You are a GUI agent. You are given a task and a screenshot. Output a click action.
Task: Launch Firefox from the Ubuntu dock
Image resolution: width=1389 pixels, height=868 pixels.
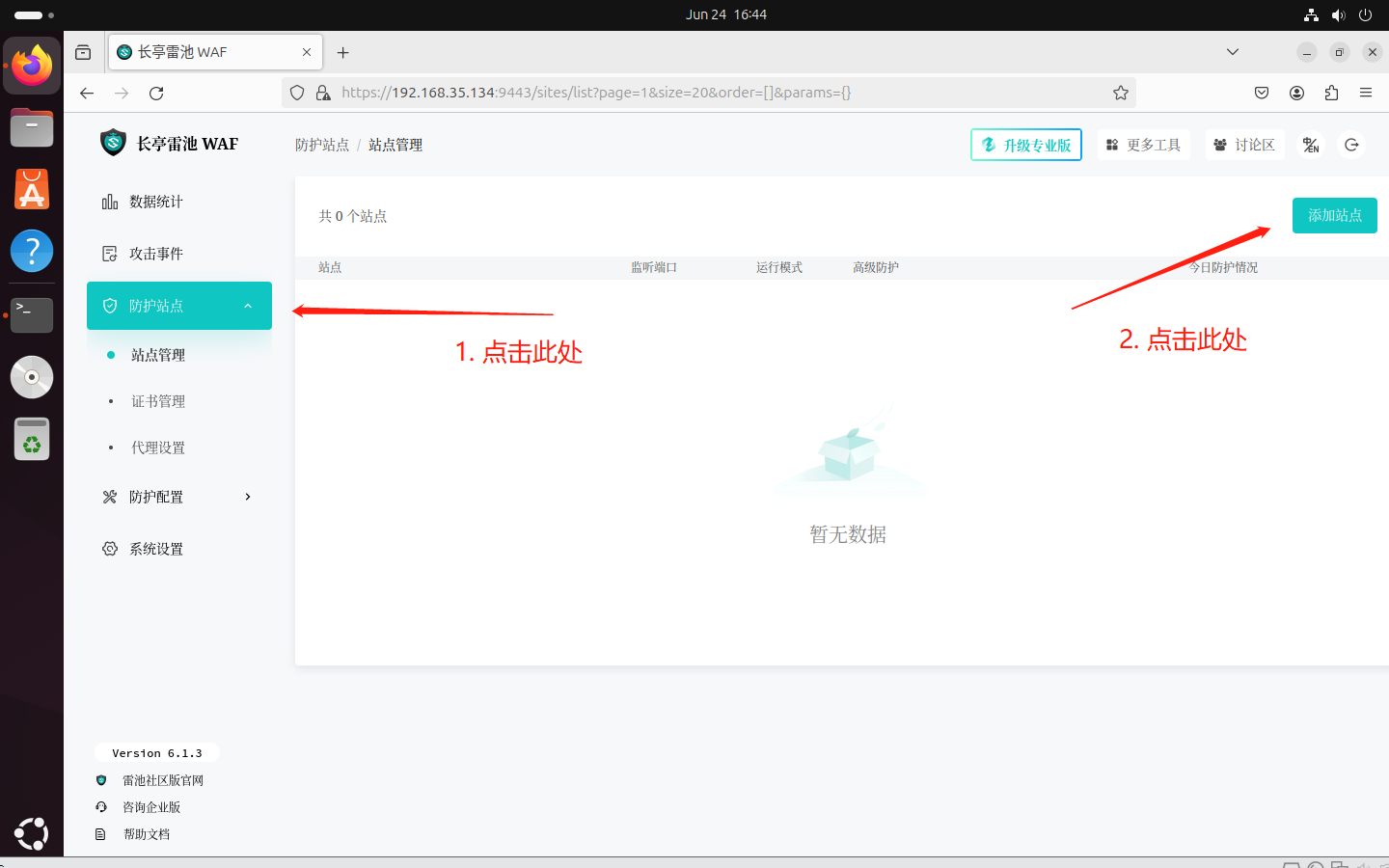click(32, 67)
